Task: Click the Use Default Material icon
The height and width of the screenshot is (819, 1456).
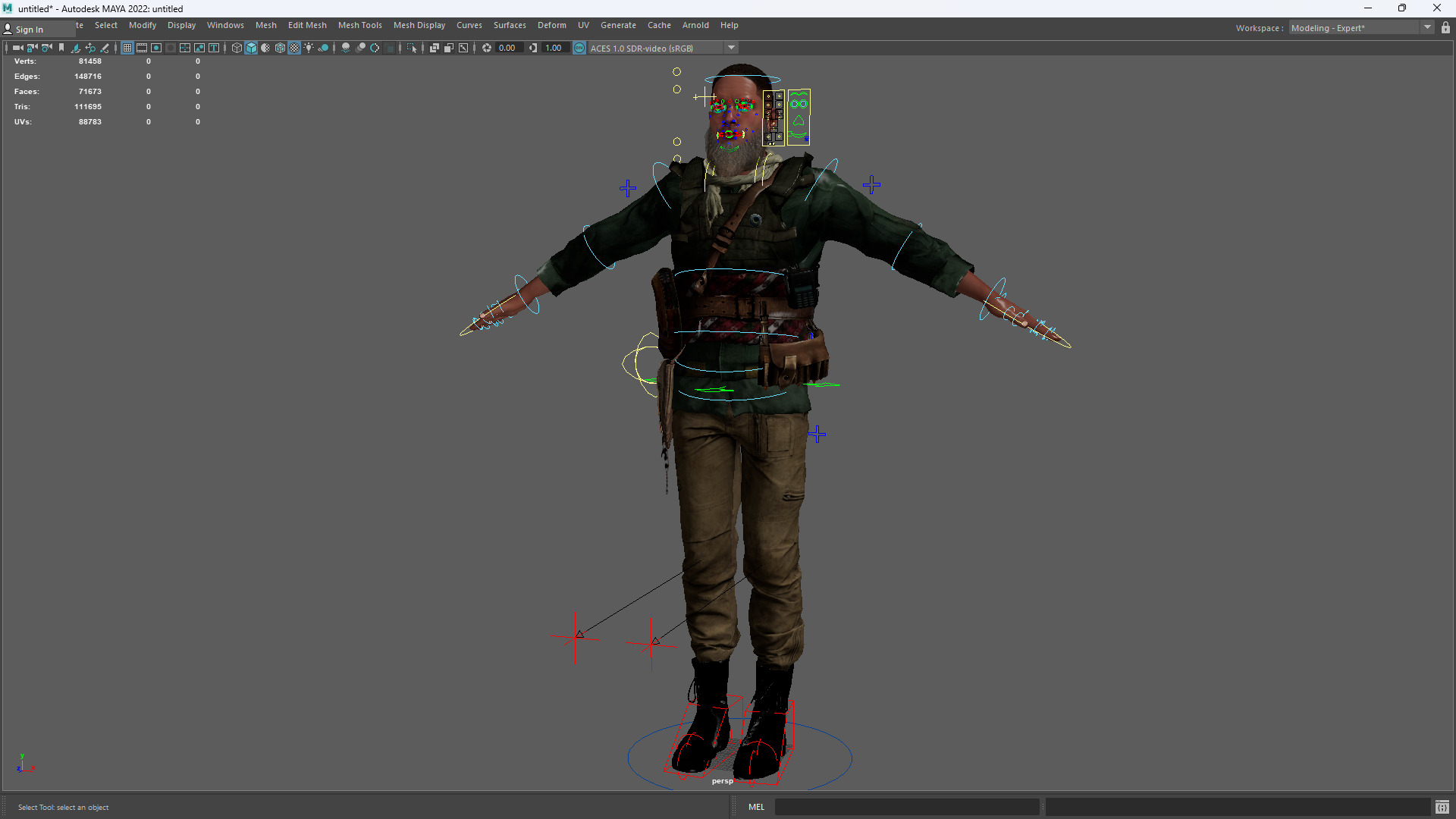Action: 265,48
